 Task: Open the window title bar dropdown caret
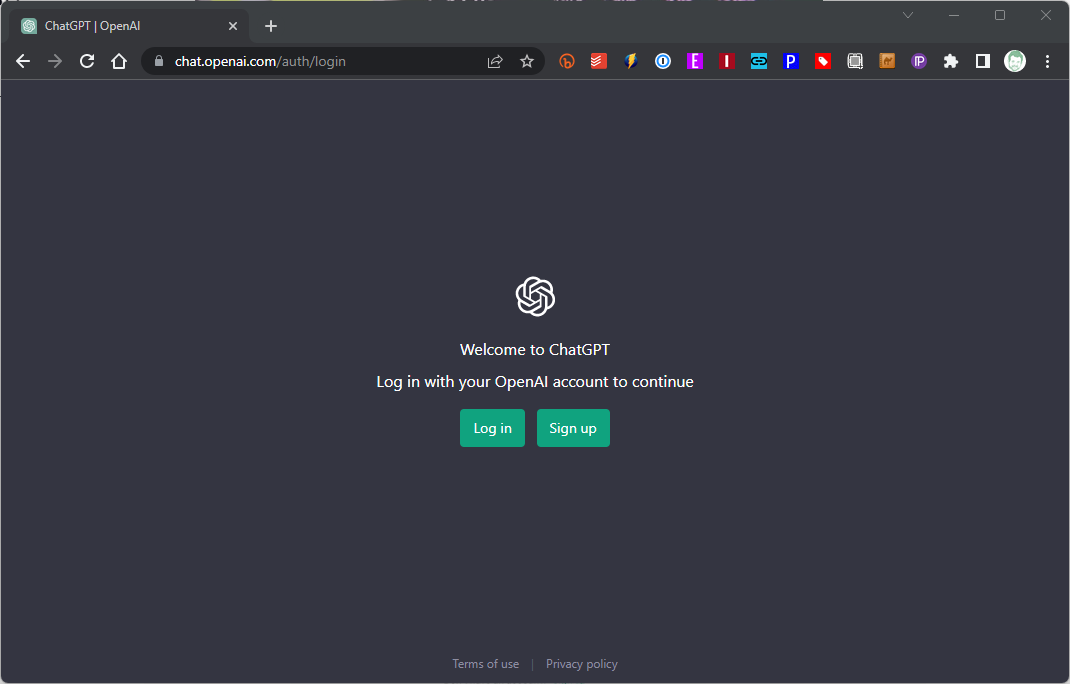click(907, 15)
